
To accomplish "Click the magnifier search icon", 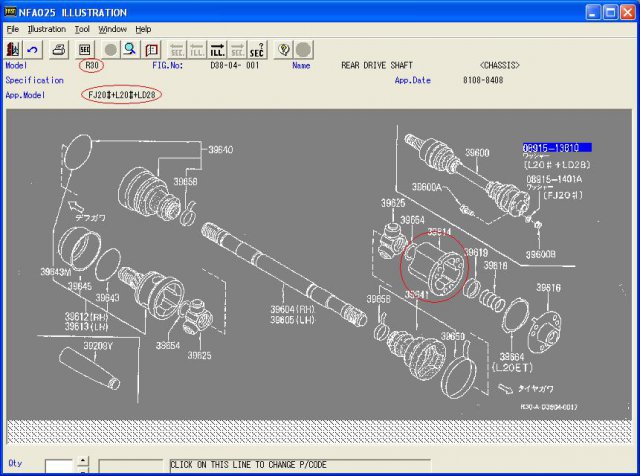I will click(130, 49).
